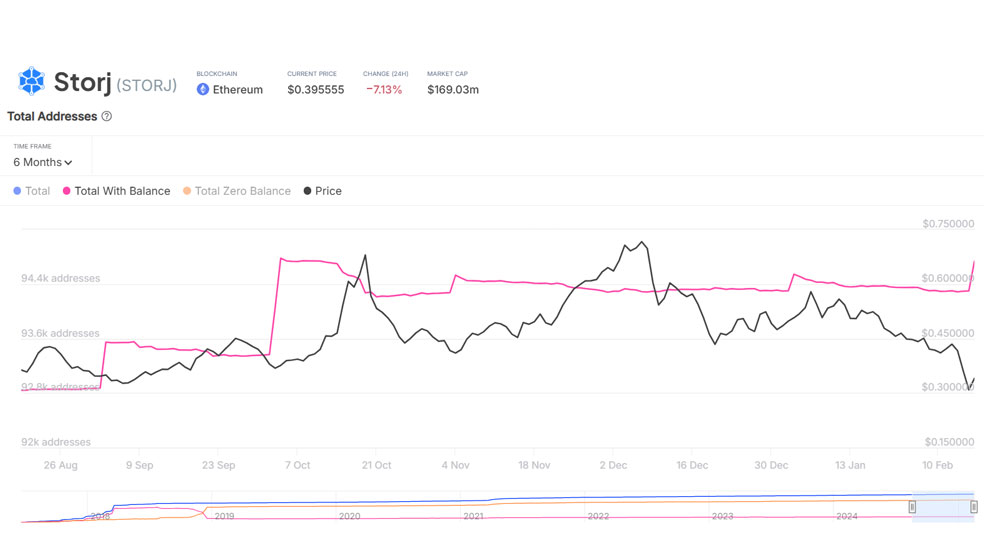Click 2020 in the navigator timeline

point(350,516)
